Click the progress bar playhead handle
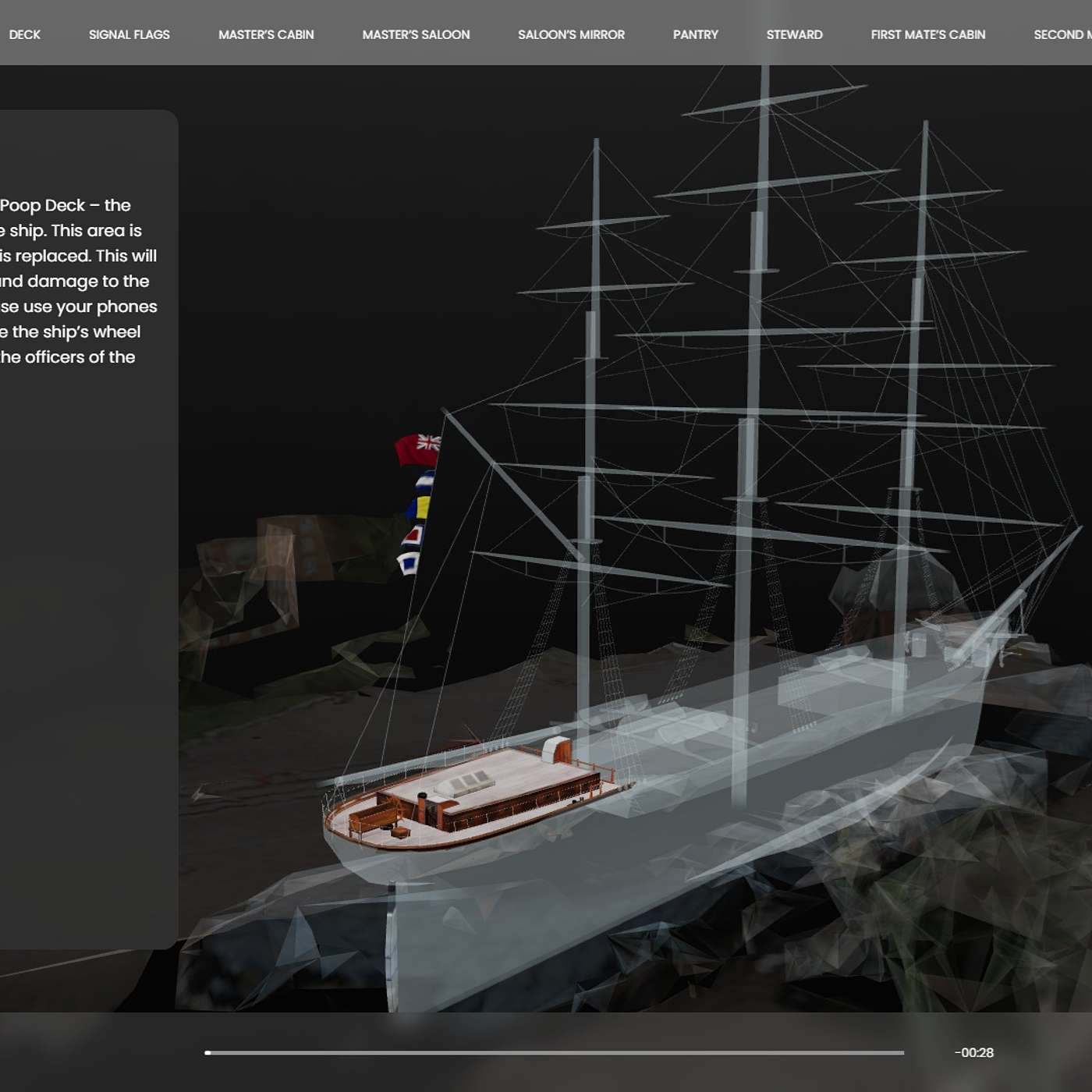Screen dimensions: 1092x1092 [x=207, y=1052]
